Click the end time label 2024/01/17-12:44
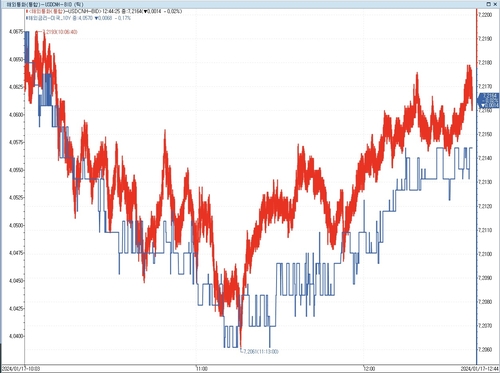The width and height of the screenshot is (500, 373). (479, 369)
